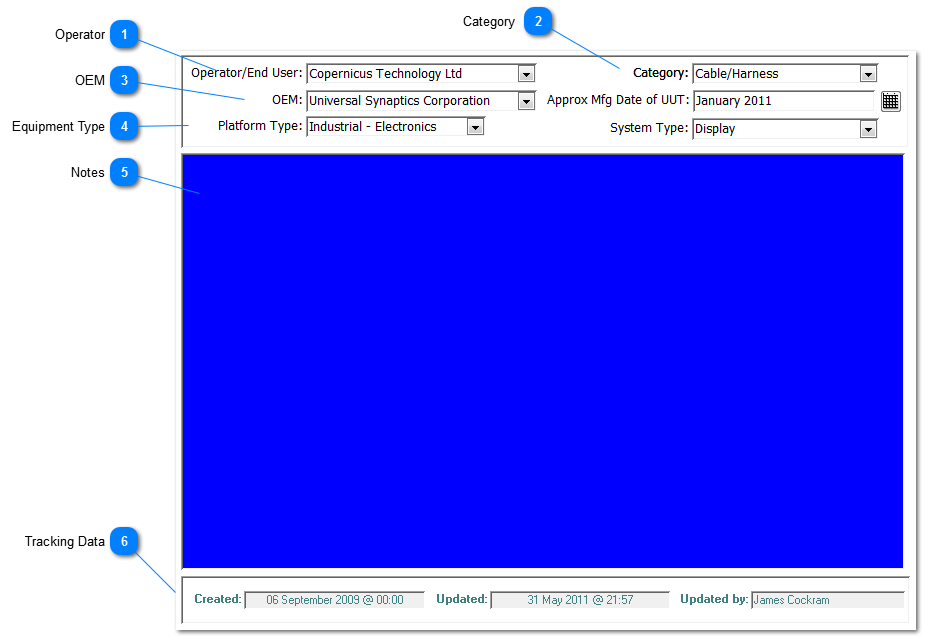Open the OEM dropdown arrow
925x639 pixels.
pos(526,101)
